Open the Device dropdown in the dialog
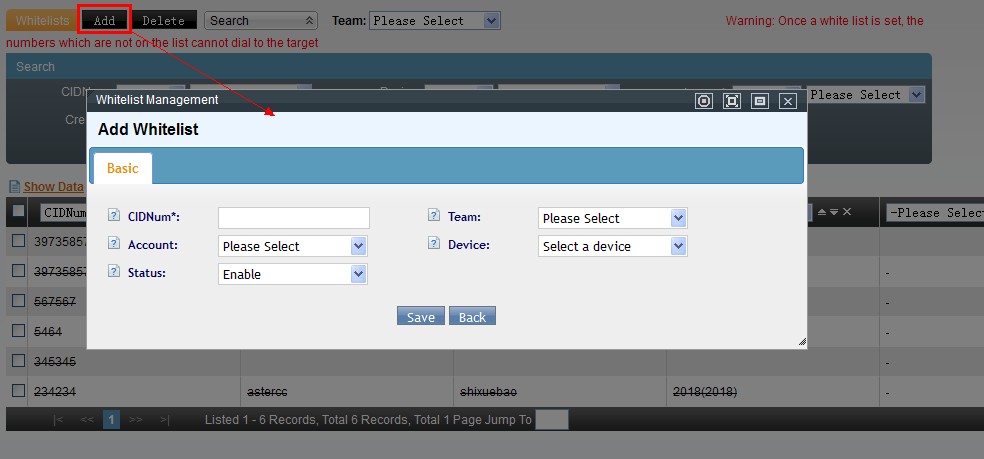The width and height of the screenshot is (984, 459). pyautogui.click(x=612, y=246)
